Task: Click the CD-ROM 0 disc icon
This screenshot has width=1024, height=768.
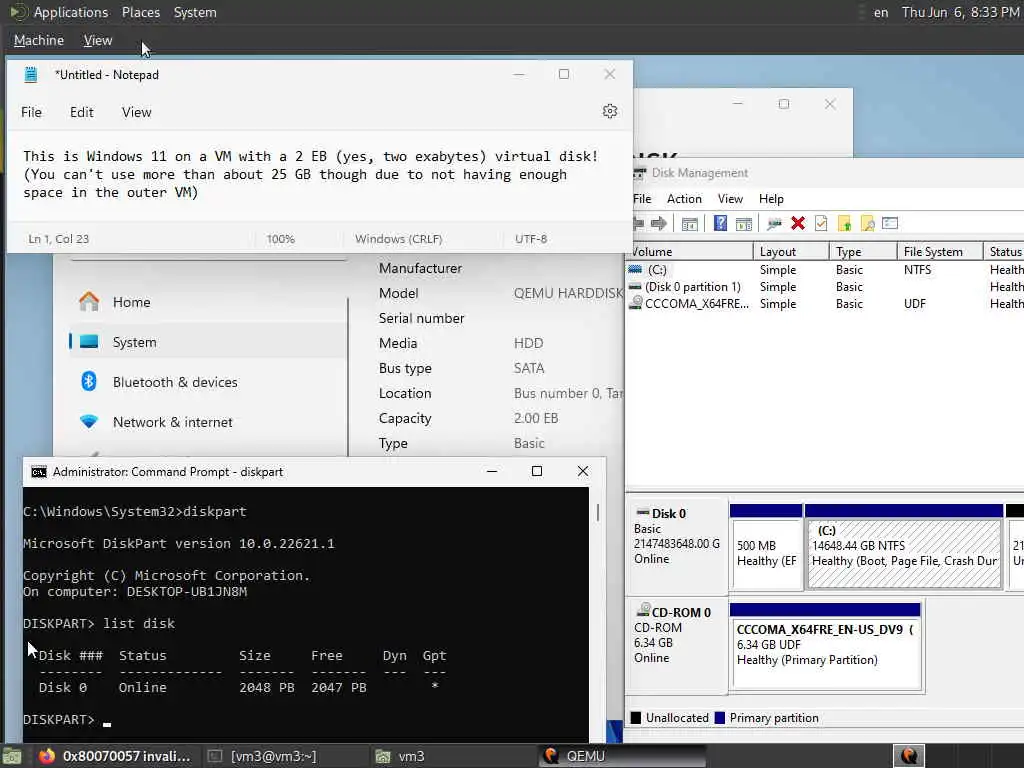Action: pos(643,610)
